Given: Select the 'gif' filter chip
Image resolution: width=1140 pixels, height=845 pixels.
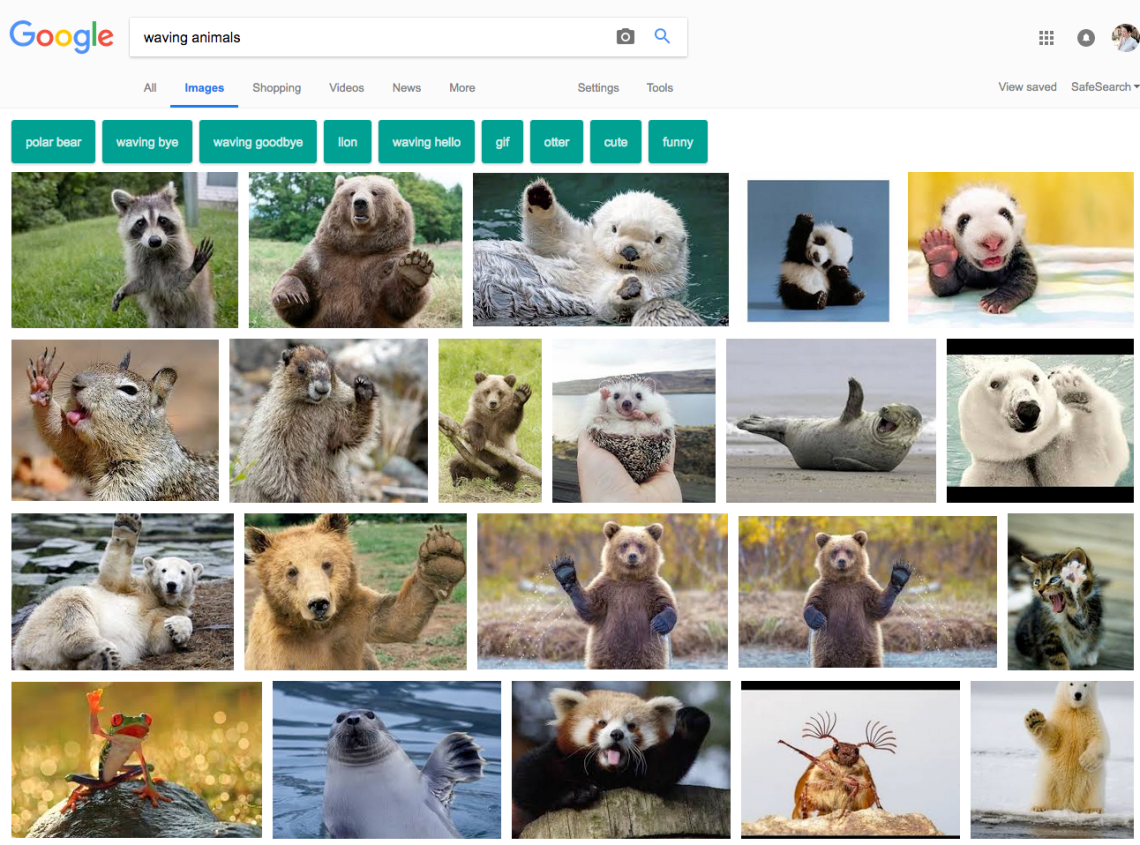Looking at the screenshot, I should click(x=502, y=141).
